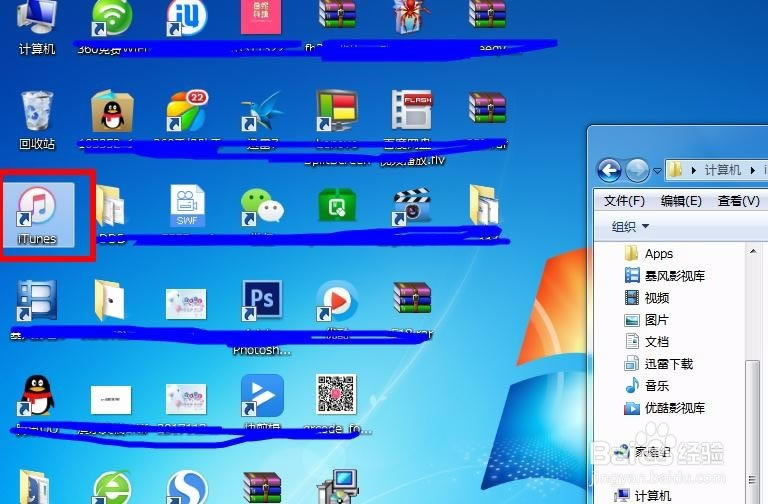Select the Sogou S browser shortcut
The image size is (768, 504).
187,487
